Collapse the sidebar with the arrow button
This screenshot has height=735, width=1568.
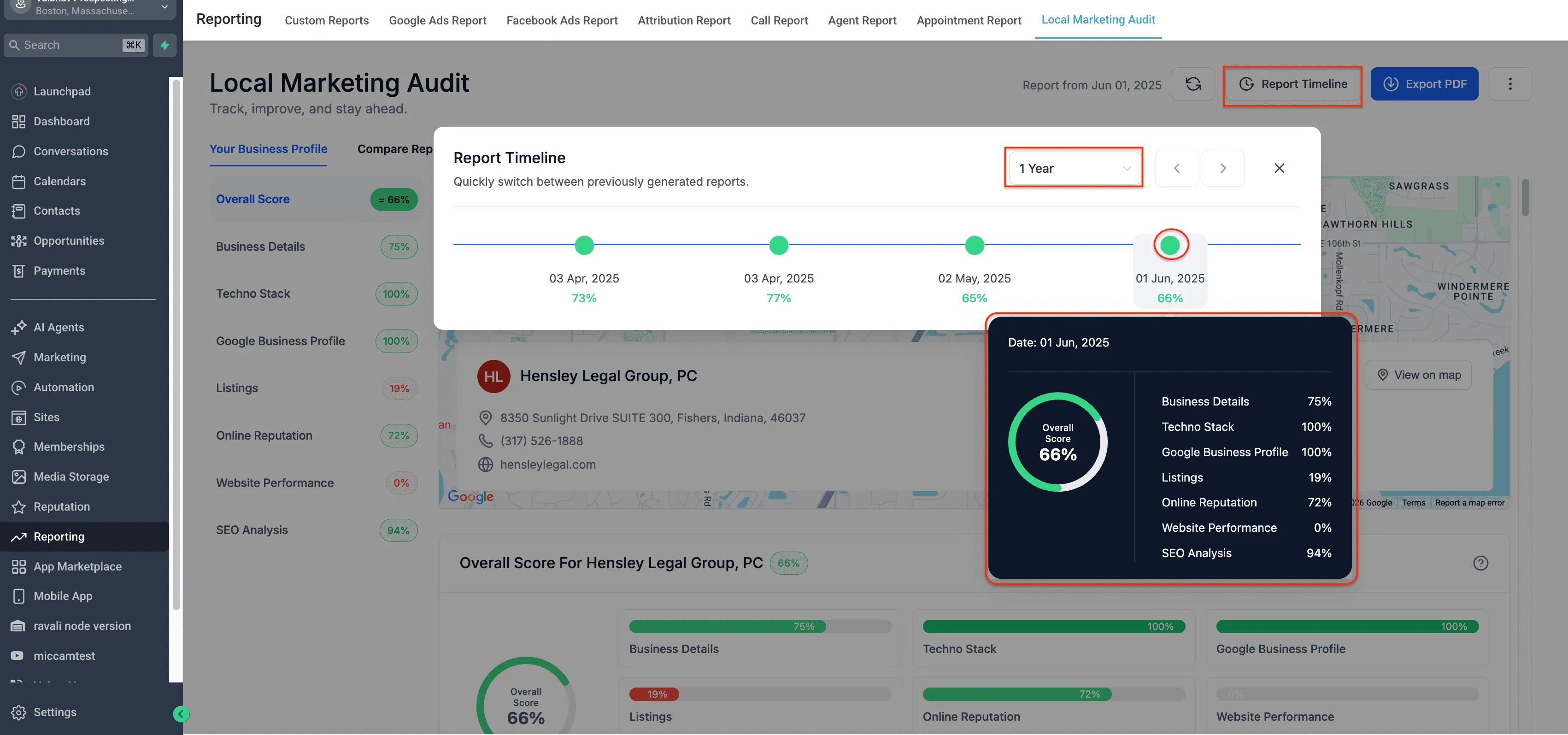pyautogui.click(x=181, y=714)
